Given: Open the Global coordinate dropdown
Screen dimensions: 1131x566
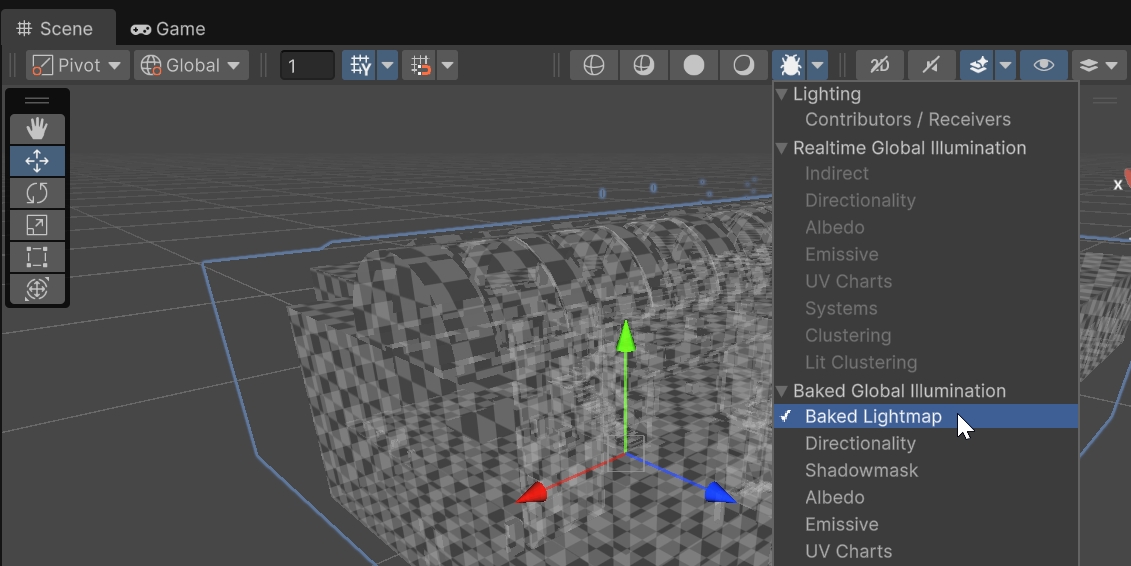Looking at the screenshot, I should (192, 66).
